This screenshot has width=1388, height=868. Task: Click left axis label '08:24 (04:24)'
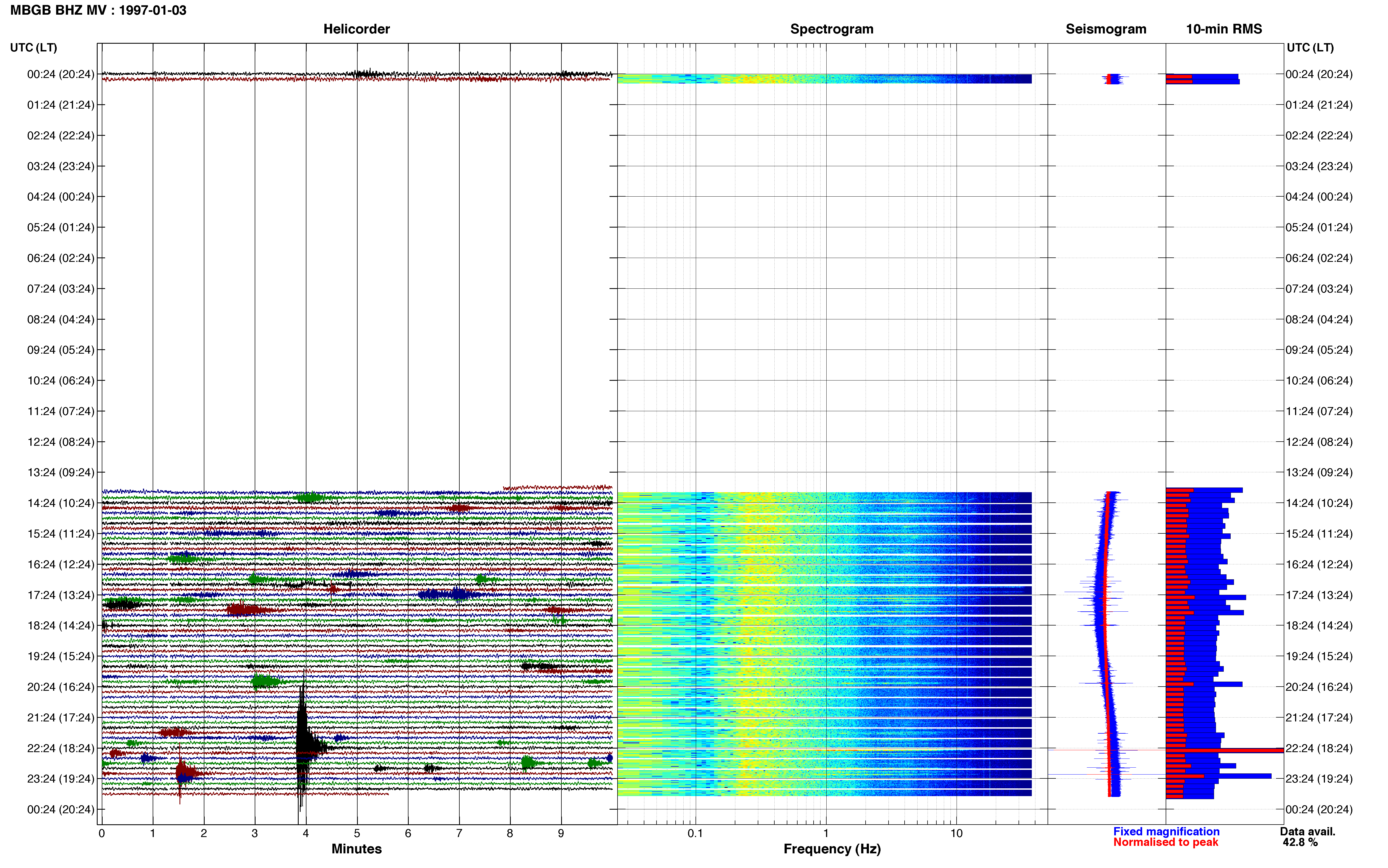(x=61, y=319)
